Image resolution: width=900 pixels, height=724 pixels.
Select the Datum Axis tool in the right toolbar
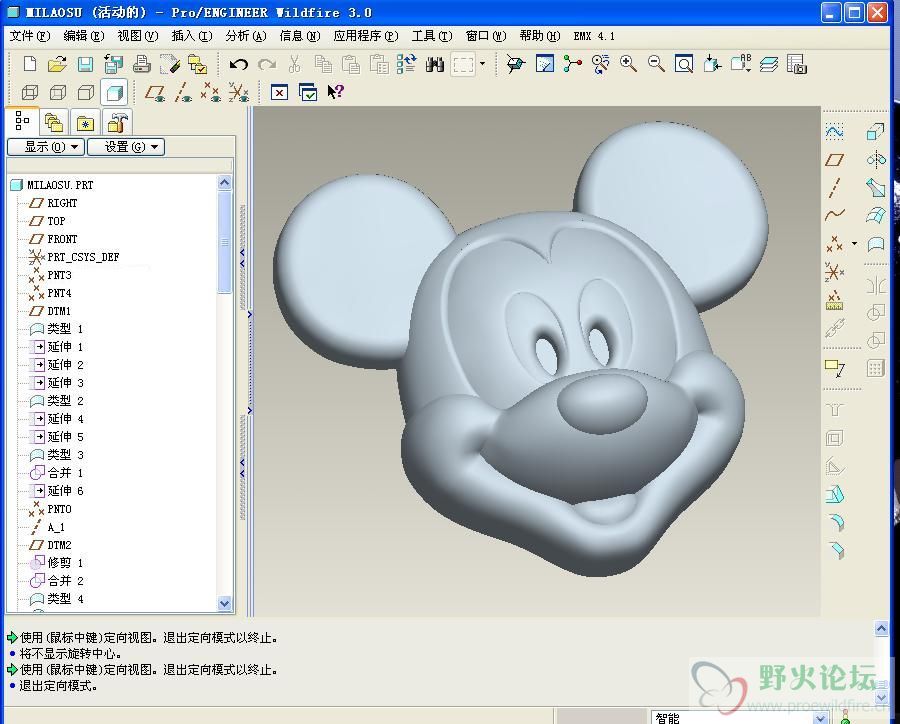click(835, 188)
